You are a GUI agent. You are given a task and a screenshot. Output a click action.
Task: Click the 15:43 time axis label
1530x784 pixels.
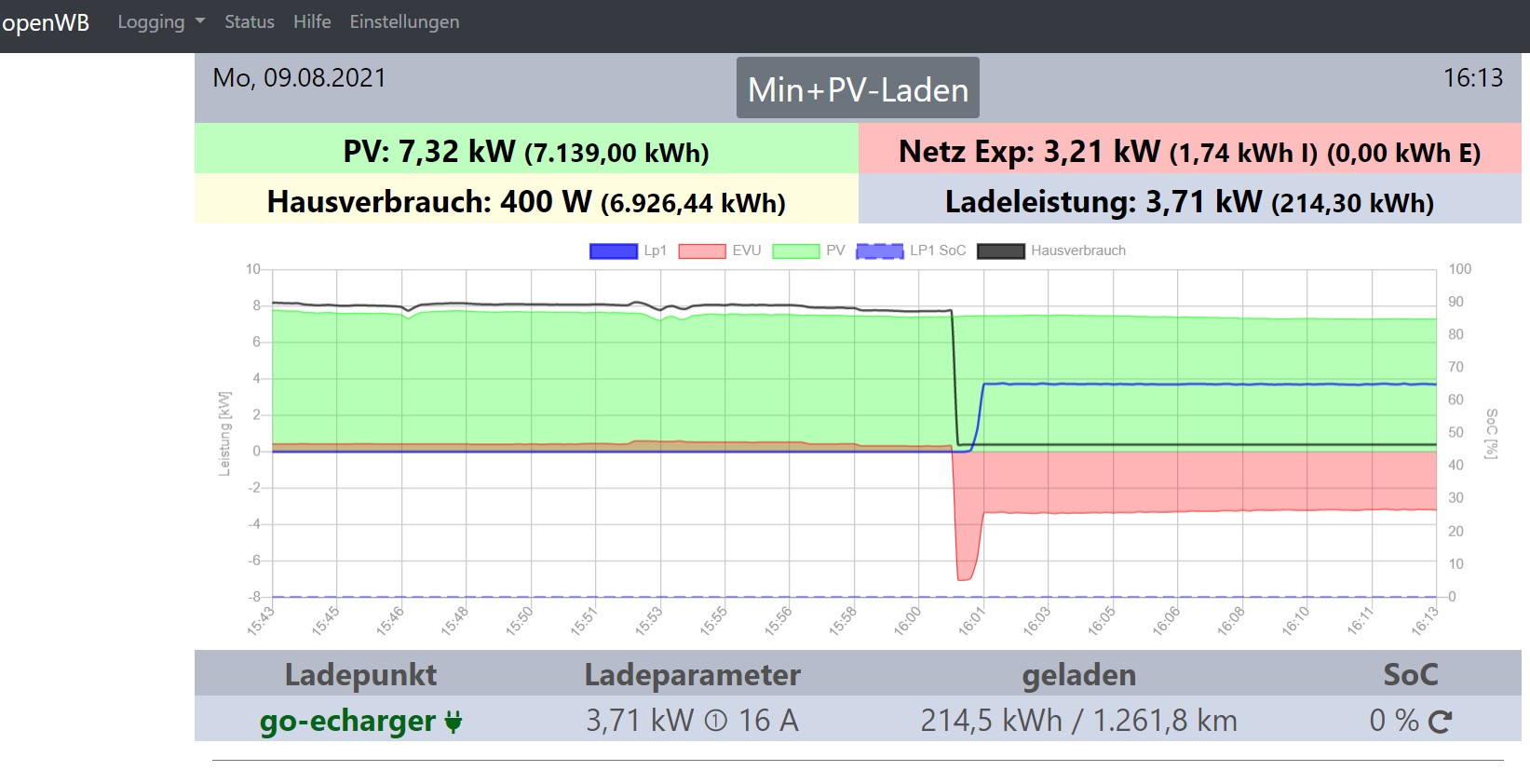260,621
